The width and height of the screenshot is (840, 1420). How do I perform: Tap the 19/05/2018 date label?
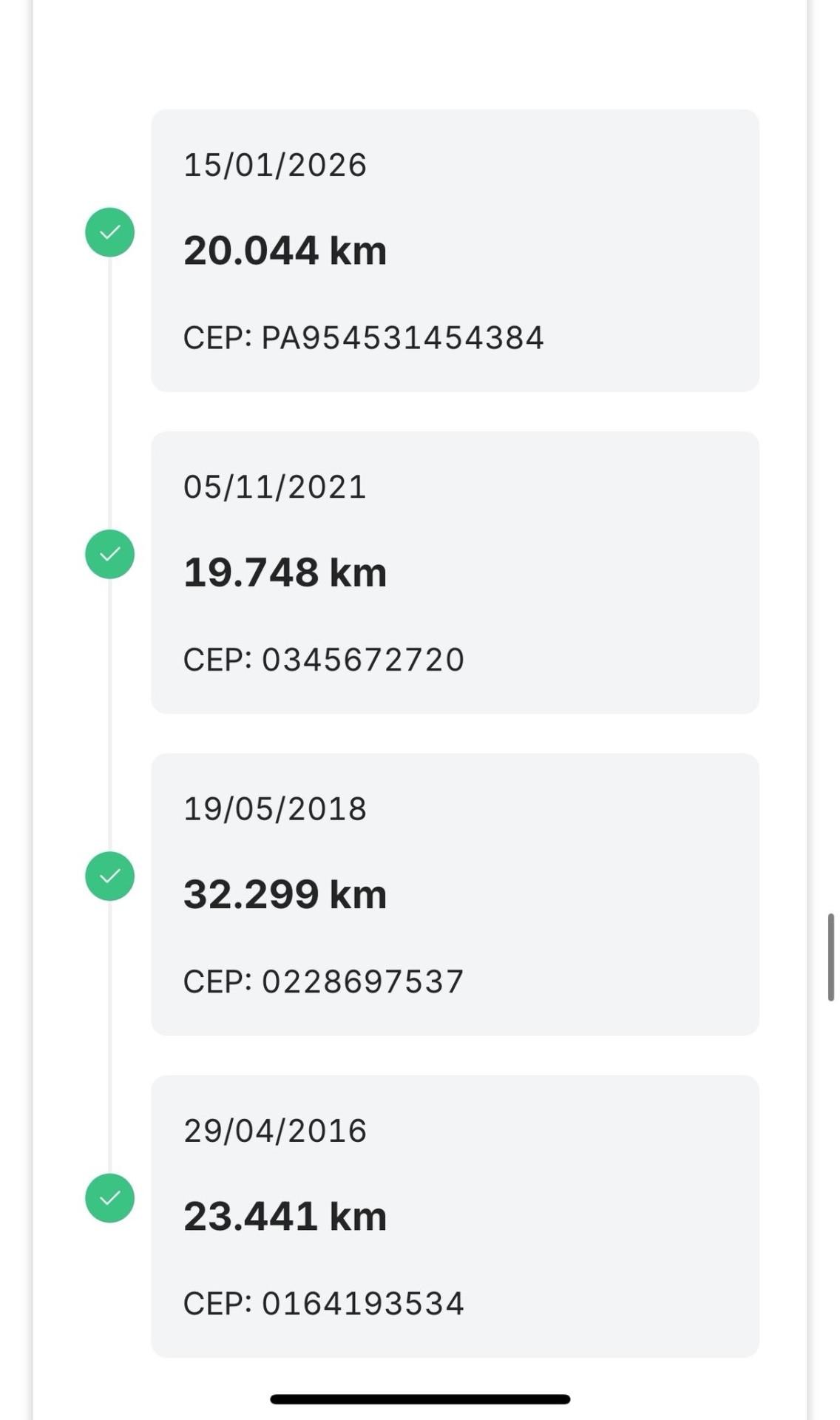[x=275, y=809]
